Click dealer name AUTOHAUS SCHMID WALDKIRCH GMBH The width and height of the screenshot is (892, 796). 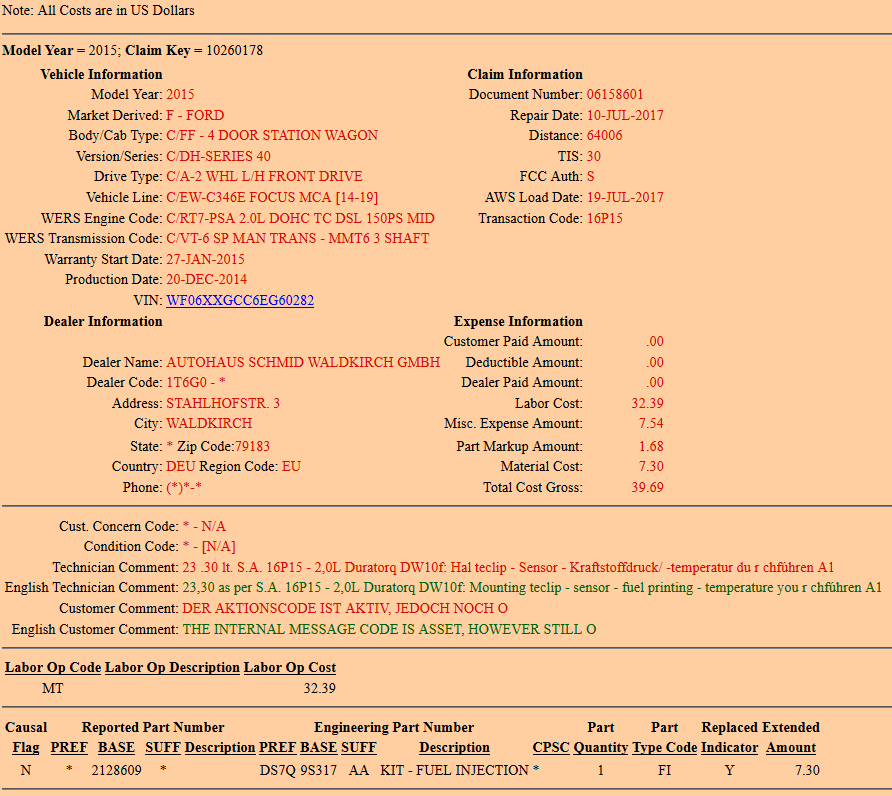[x=303, y=362]
